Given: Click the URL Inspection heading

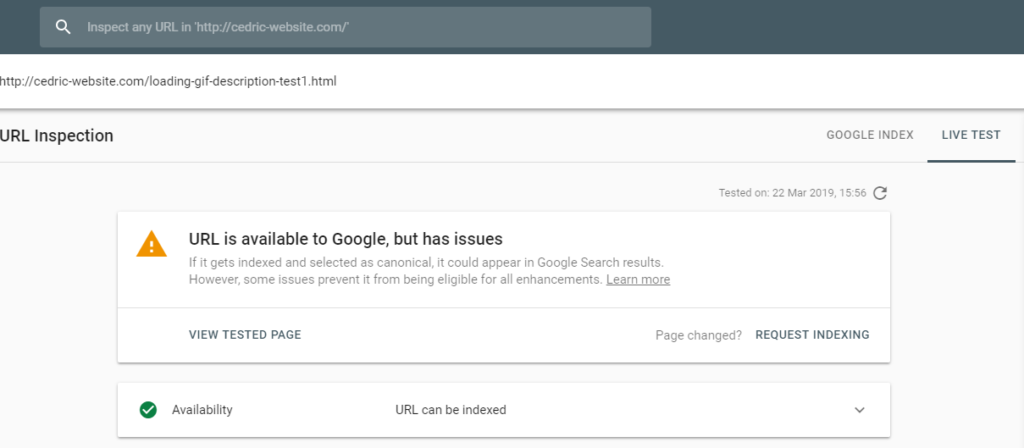Looking at the screenshot, I should (x=57, y=136).
